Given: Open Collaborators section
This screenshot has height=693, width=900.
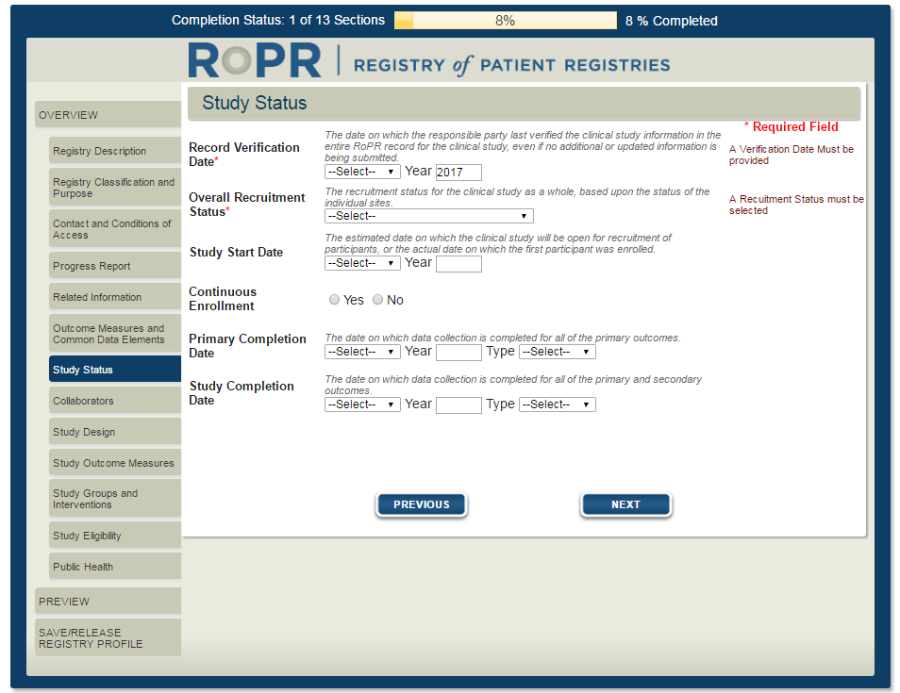Looking at the screenshot, I should click(115, 401).
